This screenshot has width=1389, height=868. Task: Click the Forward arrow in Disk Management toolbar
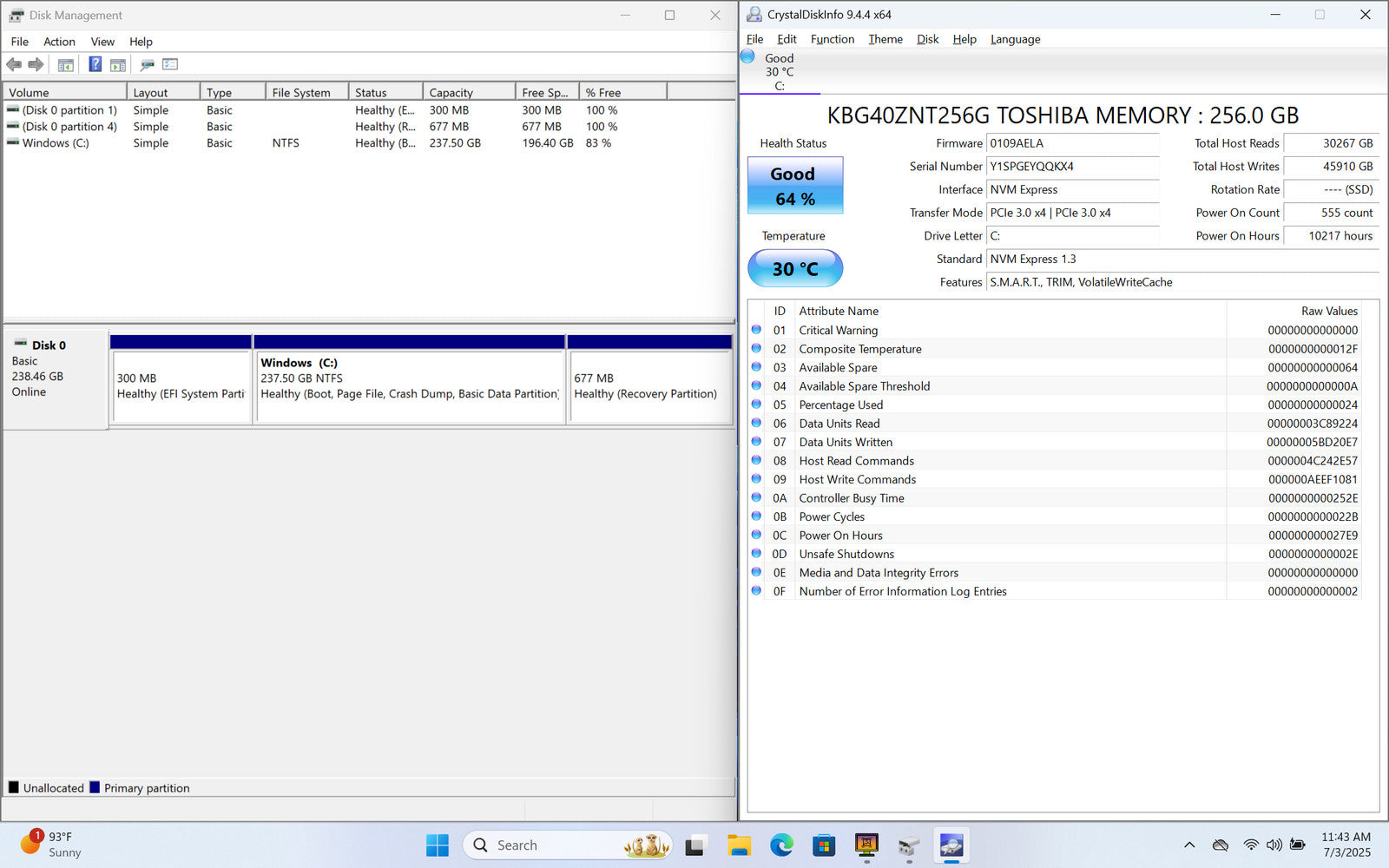tap(36, 64)
